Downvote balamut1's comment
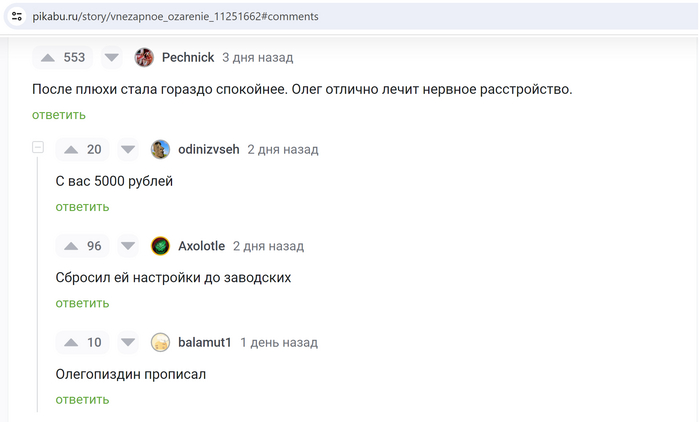 [127, 342]
